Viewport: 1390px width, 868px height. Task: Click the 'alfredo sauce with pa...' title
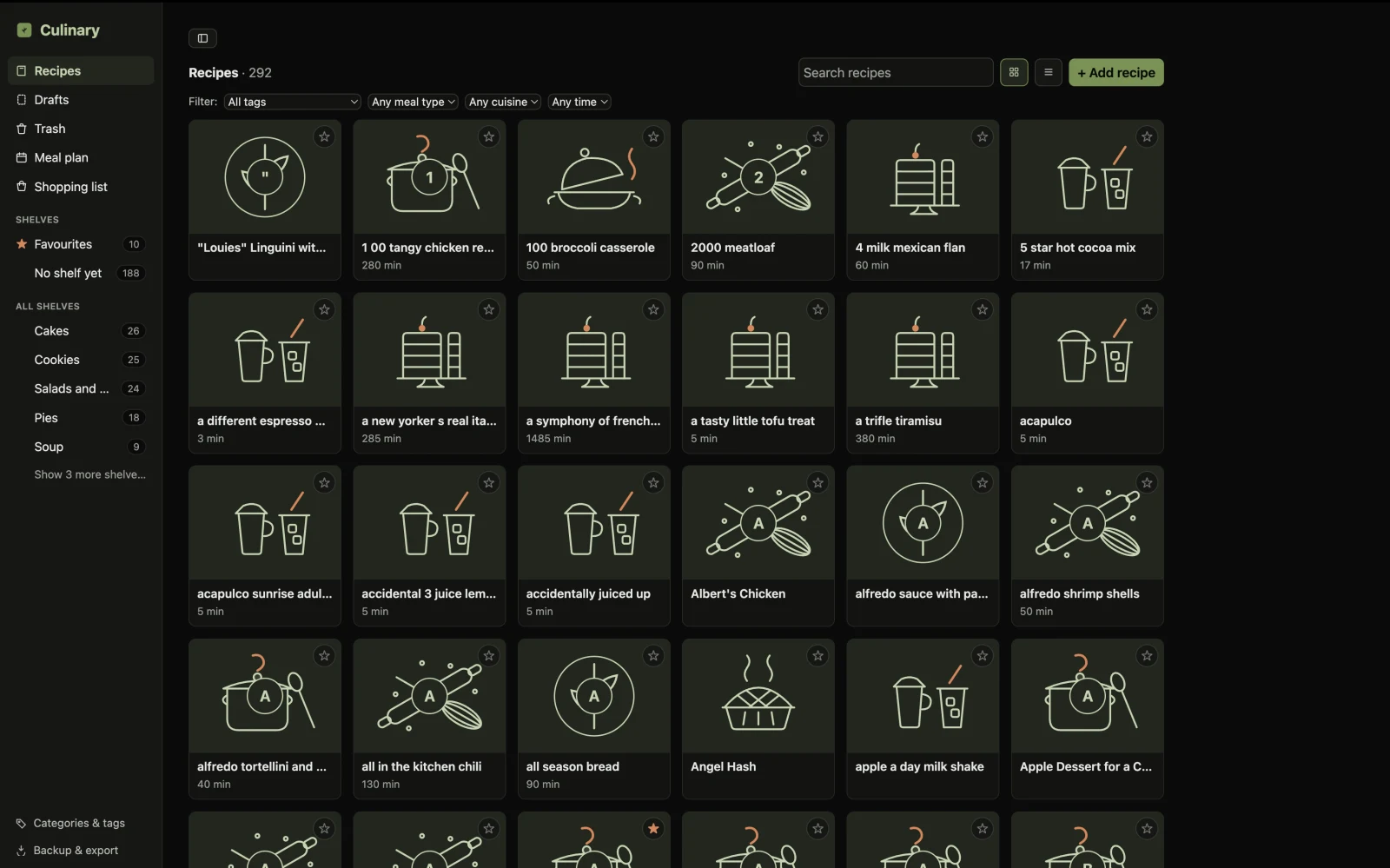coord(922,593)
